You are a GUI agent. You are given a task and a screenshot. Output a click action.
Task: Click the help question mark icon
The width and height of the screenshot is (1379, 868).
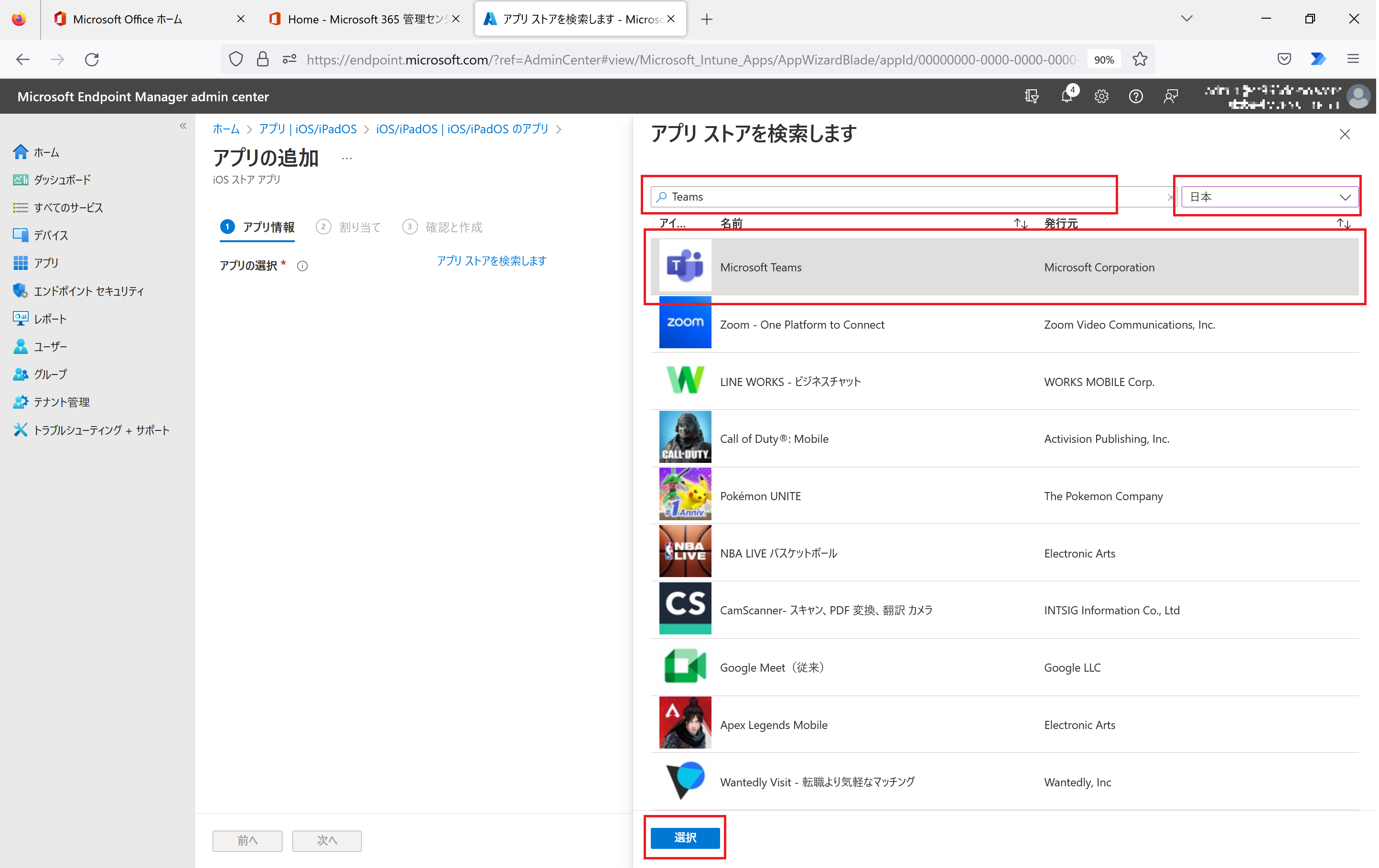[x=1136, y=96]
